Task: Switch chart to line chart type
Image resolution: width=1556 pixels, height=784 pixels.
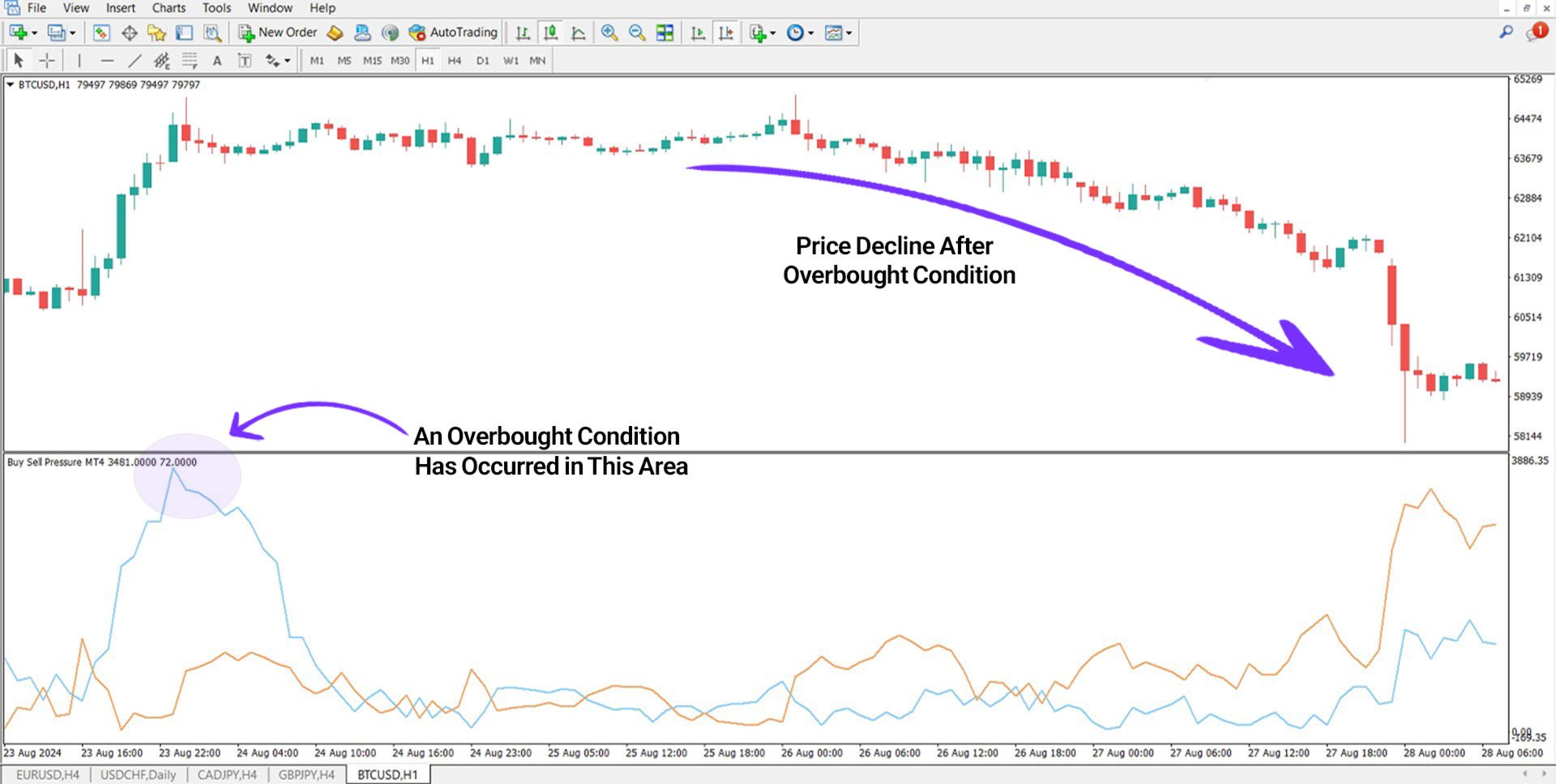Action: tap(578, 32)
